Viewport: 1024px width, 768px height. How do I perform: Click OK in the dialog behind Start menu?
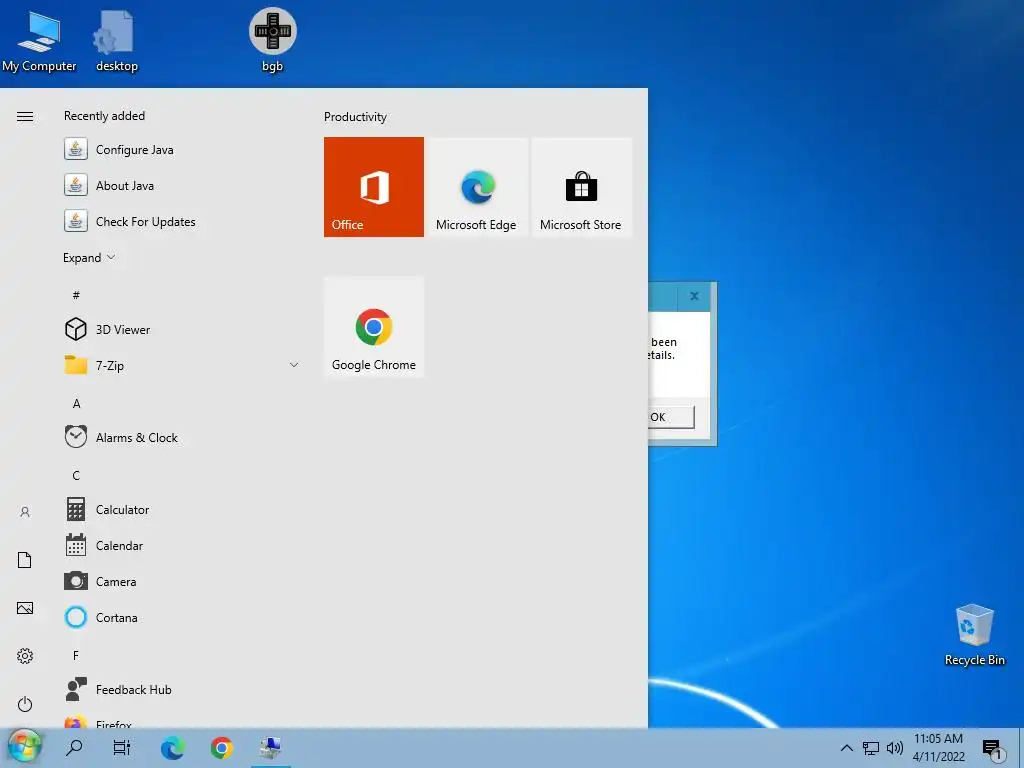point(671,417)
